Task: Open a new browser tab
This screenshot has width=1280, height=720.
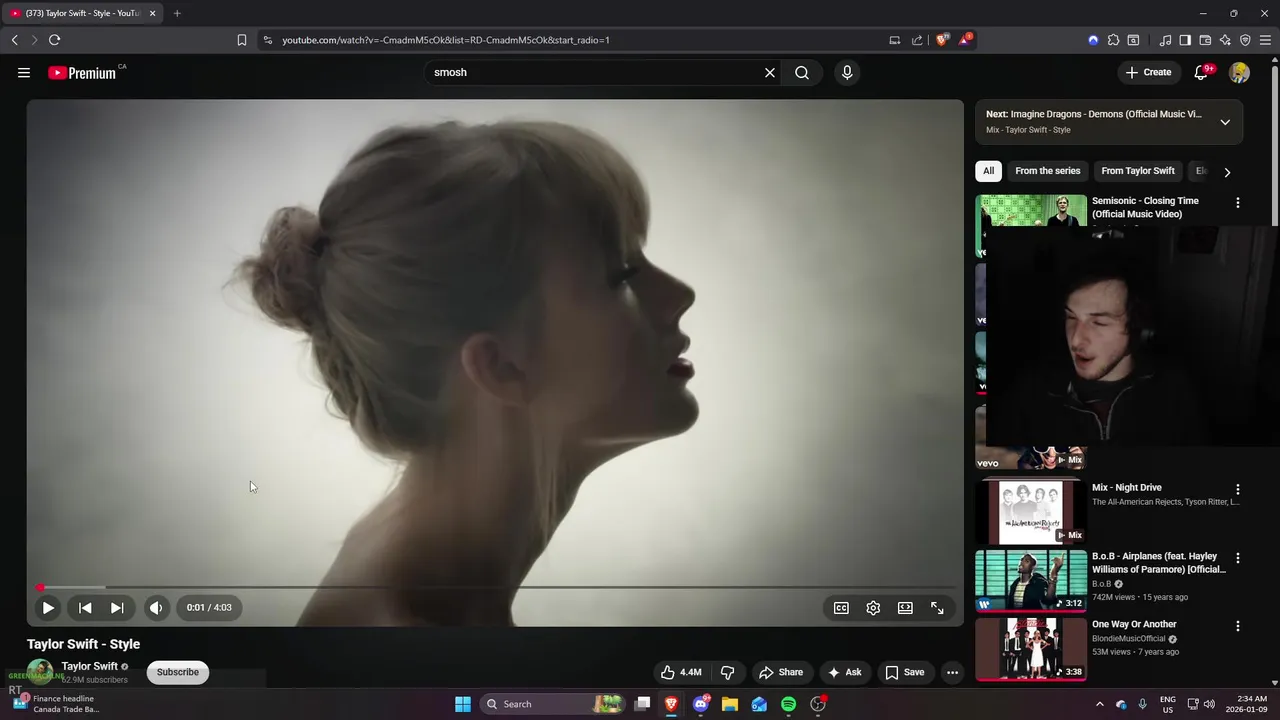Action: [x=177, y=13]
